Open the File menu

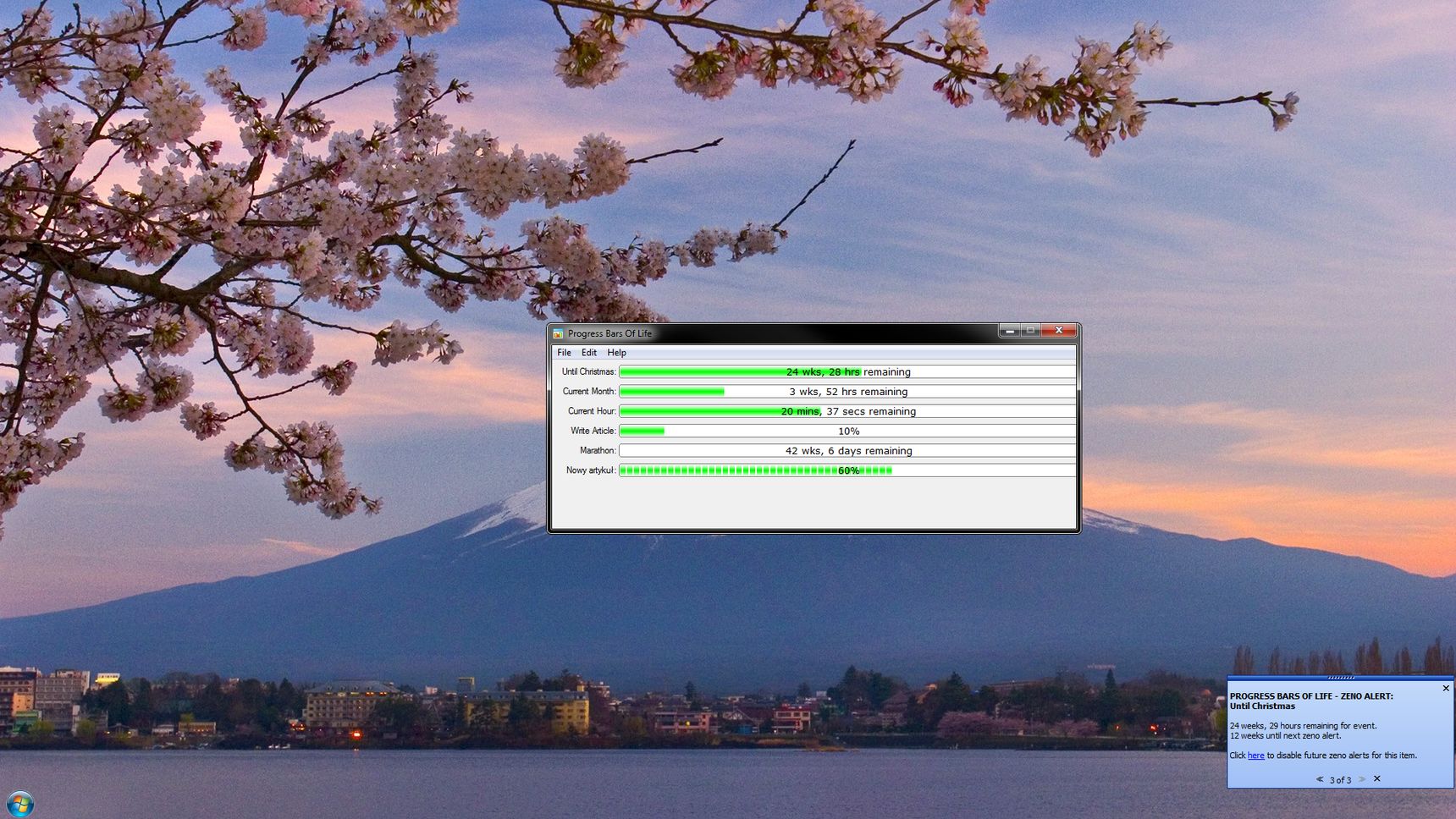[x=564, y=353]
